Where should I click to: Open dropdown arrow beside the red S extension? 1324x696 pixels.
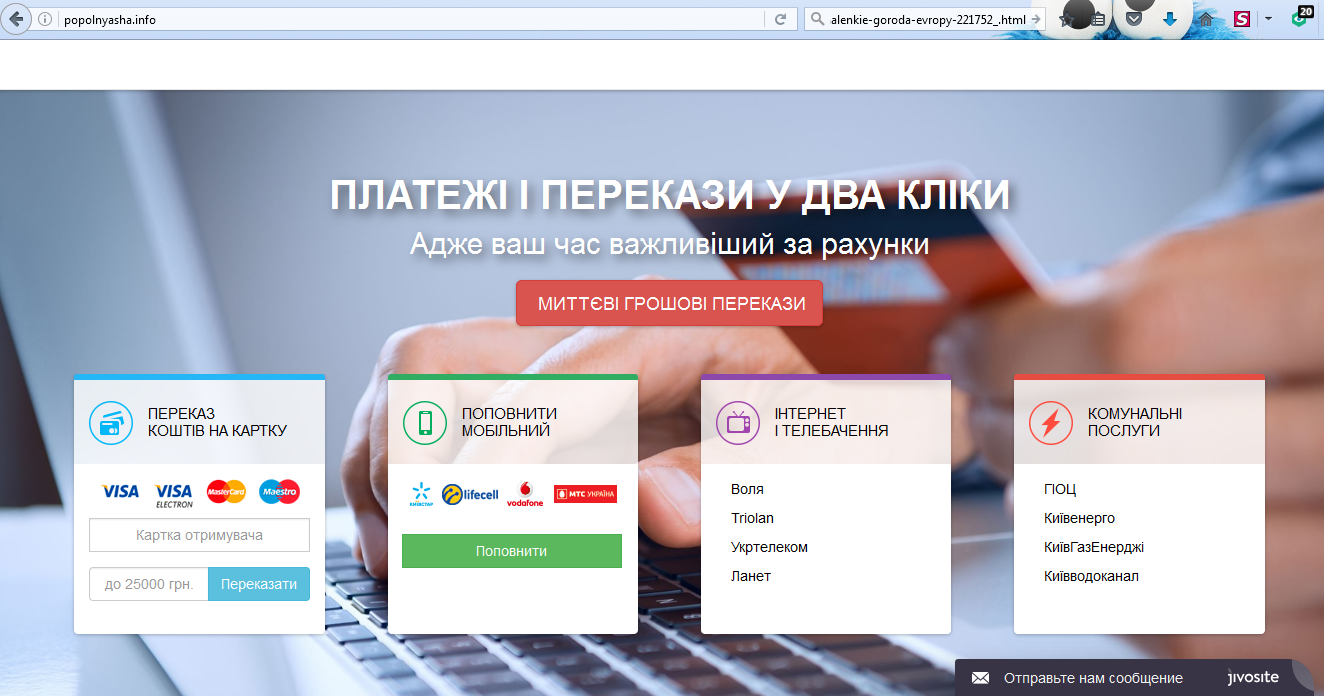coord(1268,19)
